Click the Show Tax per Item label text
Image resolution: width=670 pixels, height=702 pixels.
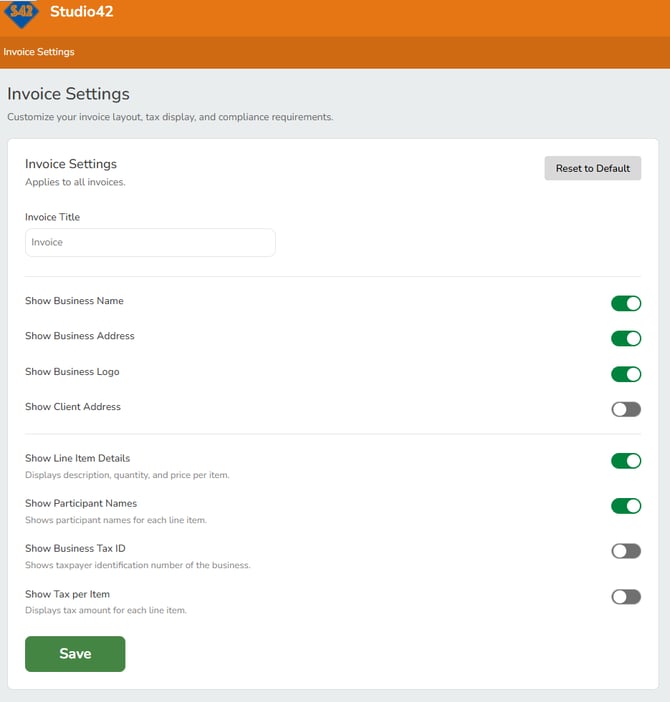(x=67, y=594)
